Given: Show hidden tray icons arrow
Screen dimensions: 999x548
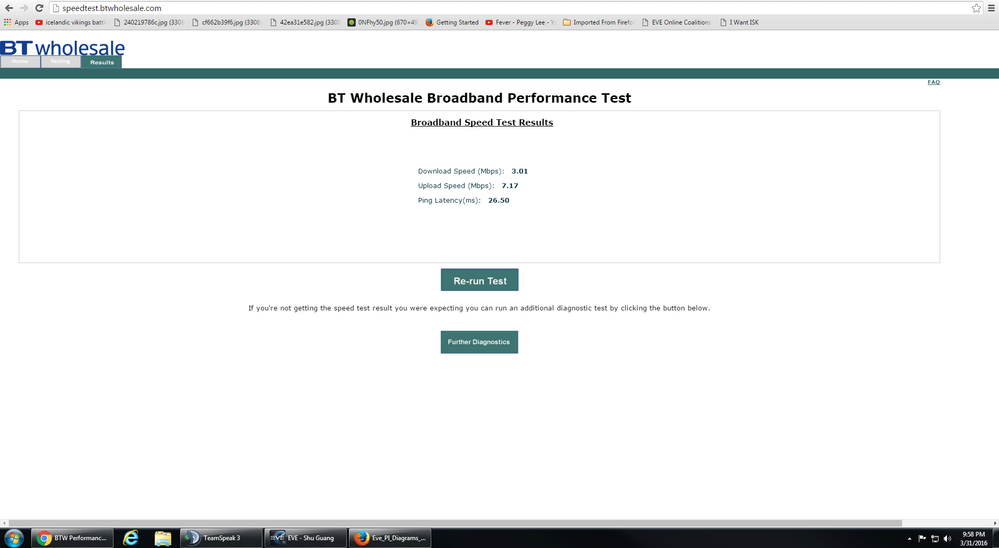Looking at the screenshot, I should click(x=909, y=538).
